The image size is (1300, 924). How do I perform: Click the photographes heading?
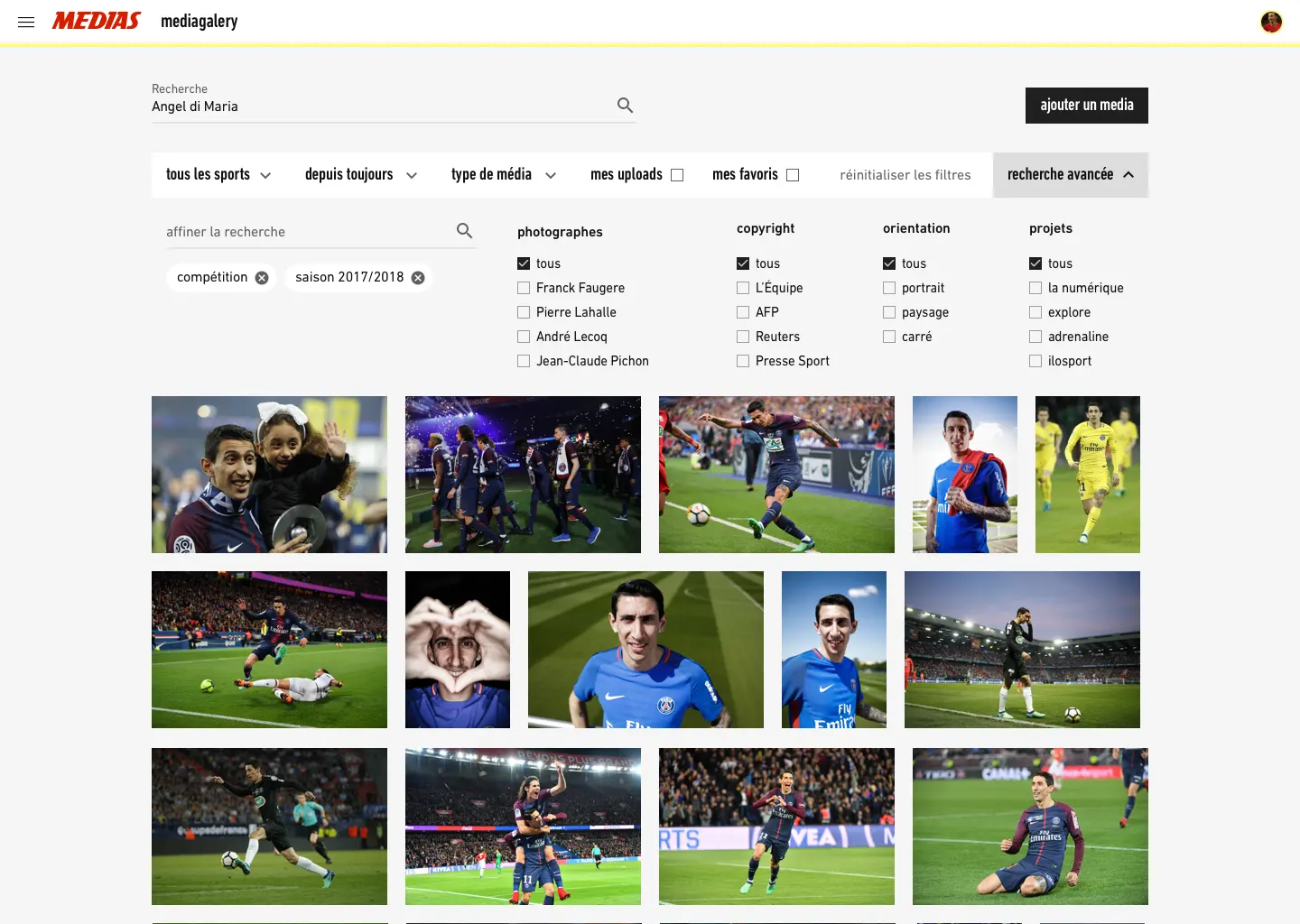pos(560,232)
